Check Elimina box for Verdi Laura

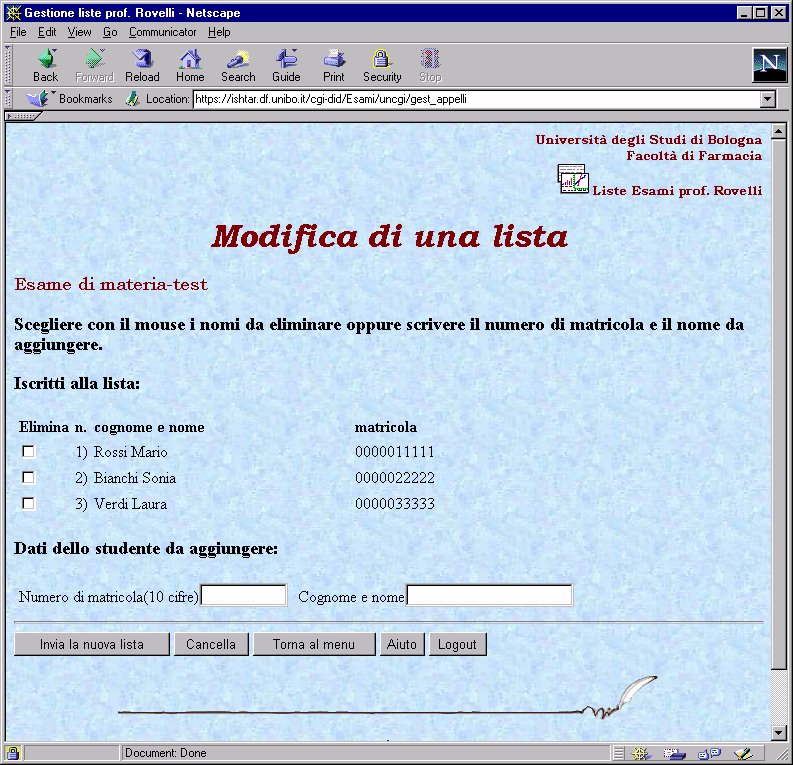pyautogui.click(x=28, y=504)
